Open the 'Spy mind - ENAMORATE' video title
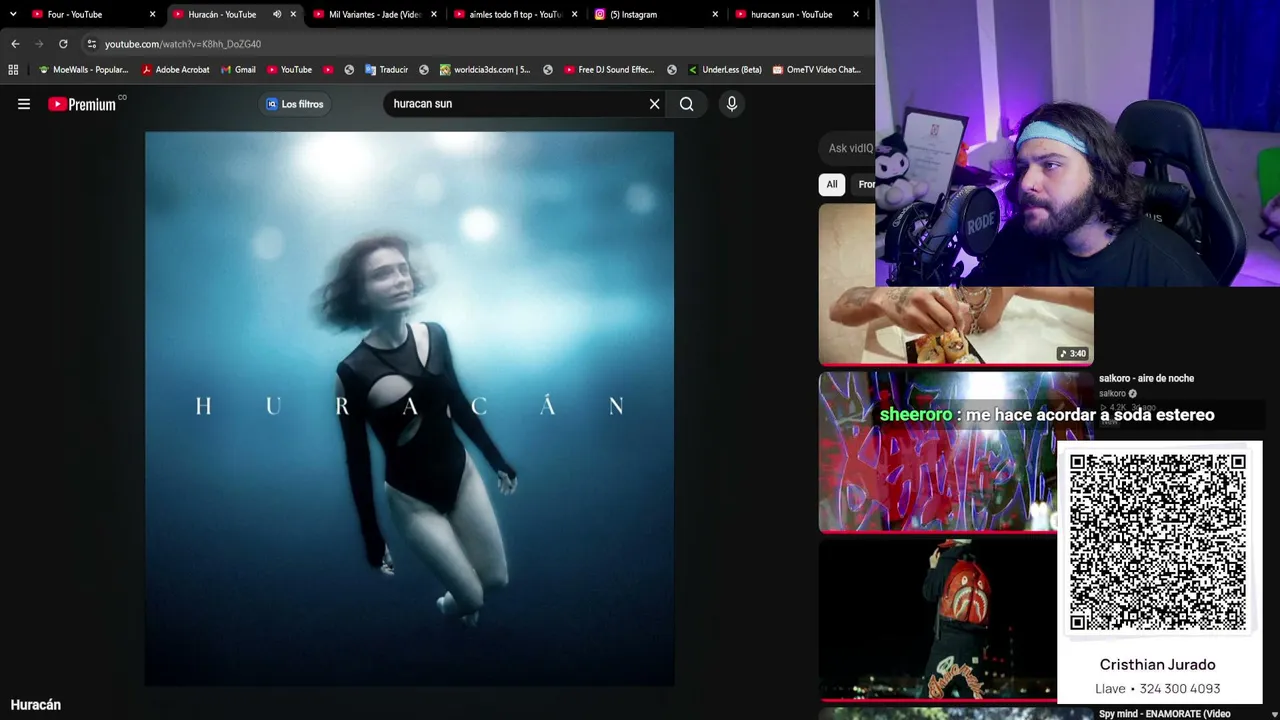 (x=1164, y=714)
